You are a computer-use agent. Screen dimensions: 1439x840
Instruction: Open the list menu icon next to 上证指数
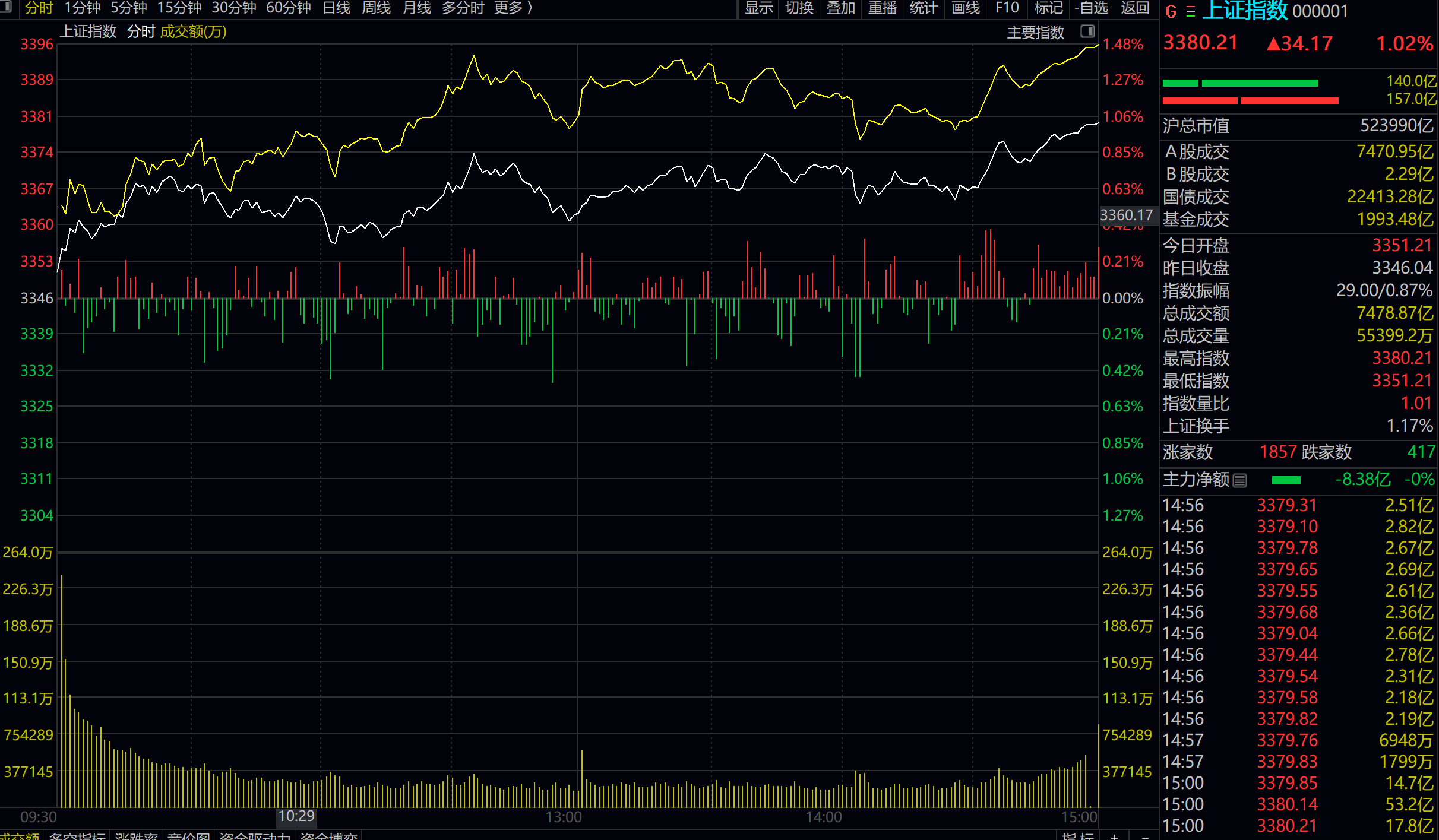[x=1191, y=11]
